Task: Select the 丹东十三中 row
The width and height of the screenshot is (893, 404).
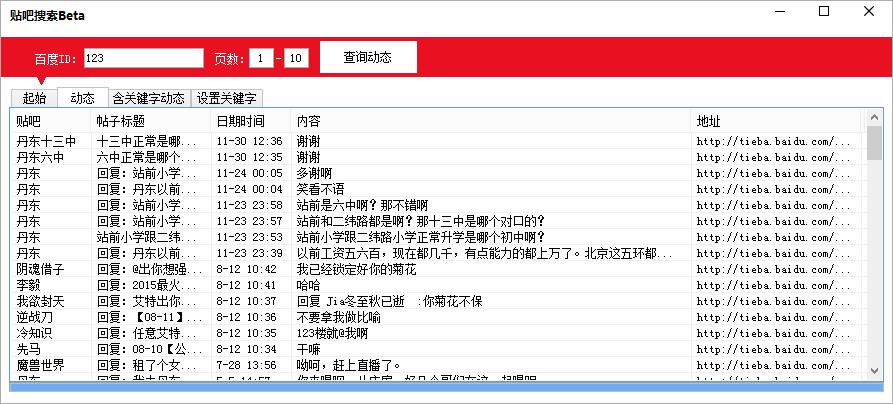Action: tap(46, 141)
